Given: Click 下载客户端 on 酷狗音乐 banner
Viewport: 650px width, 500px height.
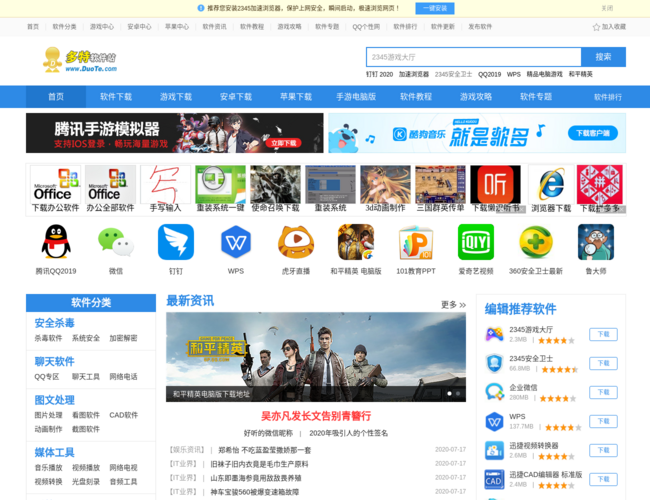Looking at the screenshot, I should click(593, 133).
